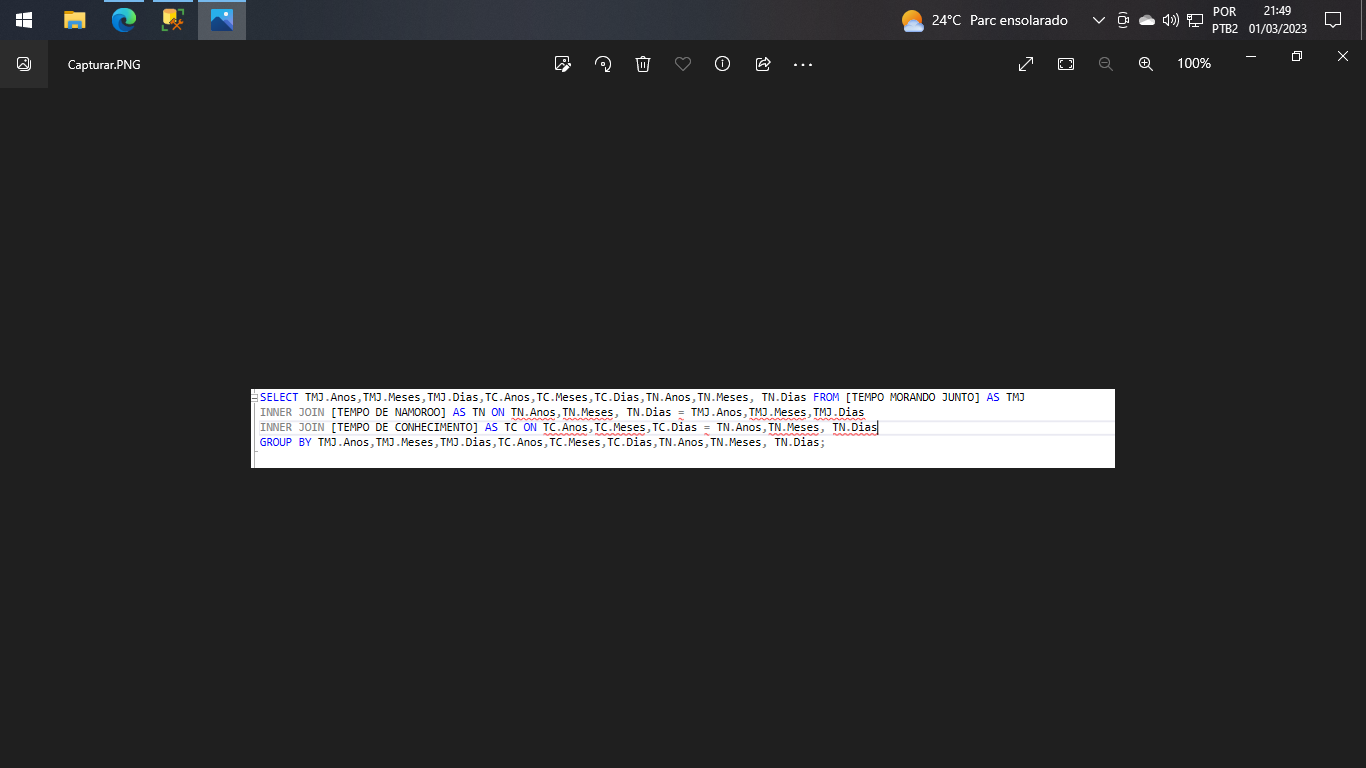Open the volume speaker control
The width and height of the screenshot is (1366, 768).
[1171, 20]
